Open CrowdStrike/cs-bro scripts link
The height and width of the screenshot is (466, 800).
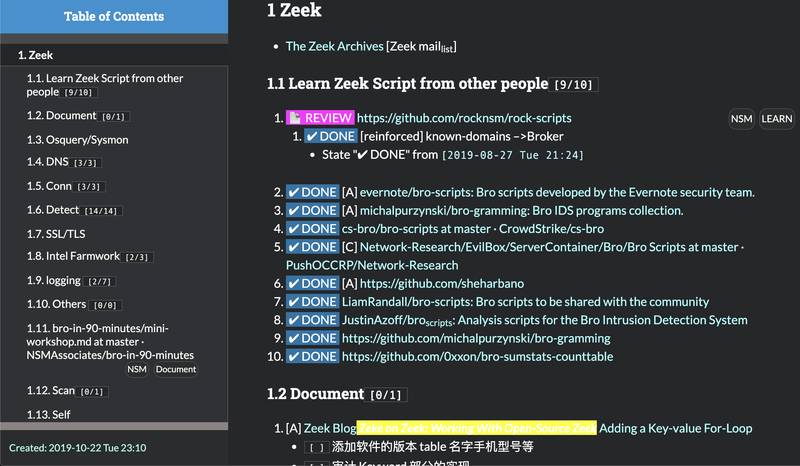pos(473,229)
